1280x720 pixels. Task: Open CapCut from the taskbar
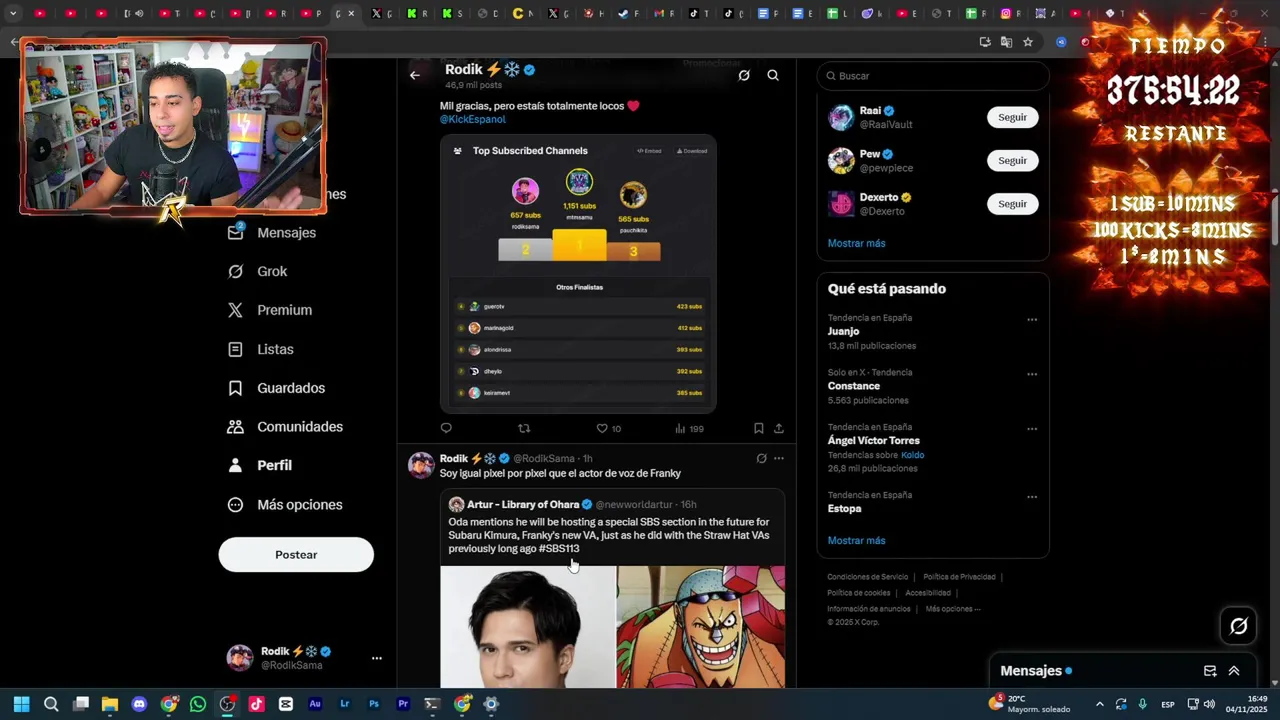(286, 704)
